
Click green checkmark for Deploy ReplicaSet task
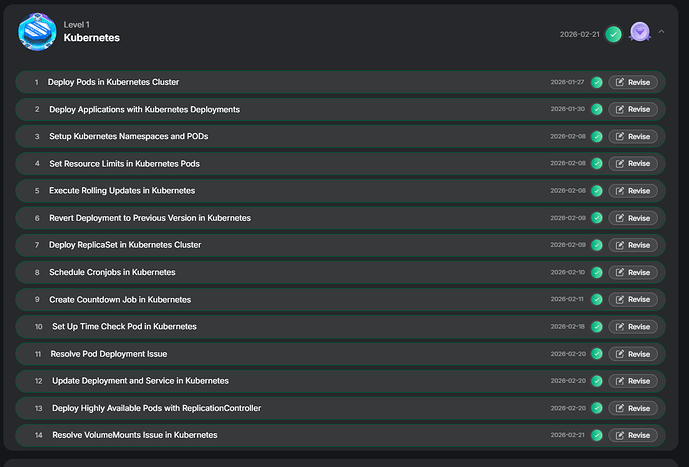[597, 245]
